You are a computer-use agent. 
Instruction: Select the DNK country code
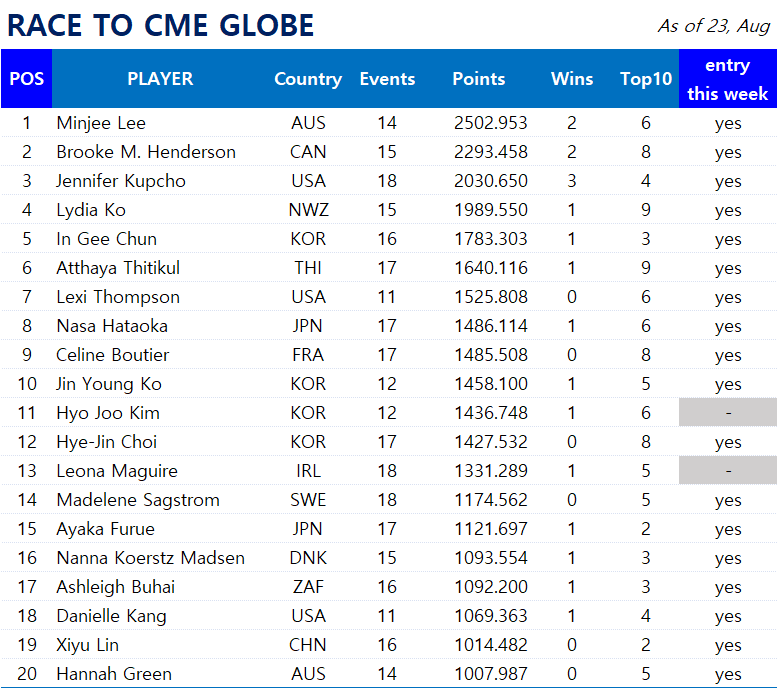[x=308, y=558]
